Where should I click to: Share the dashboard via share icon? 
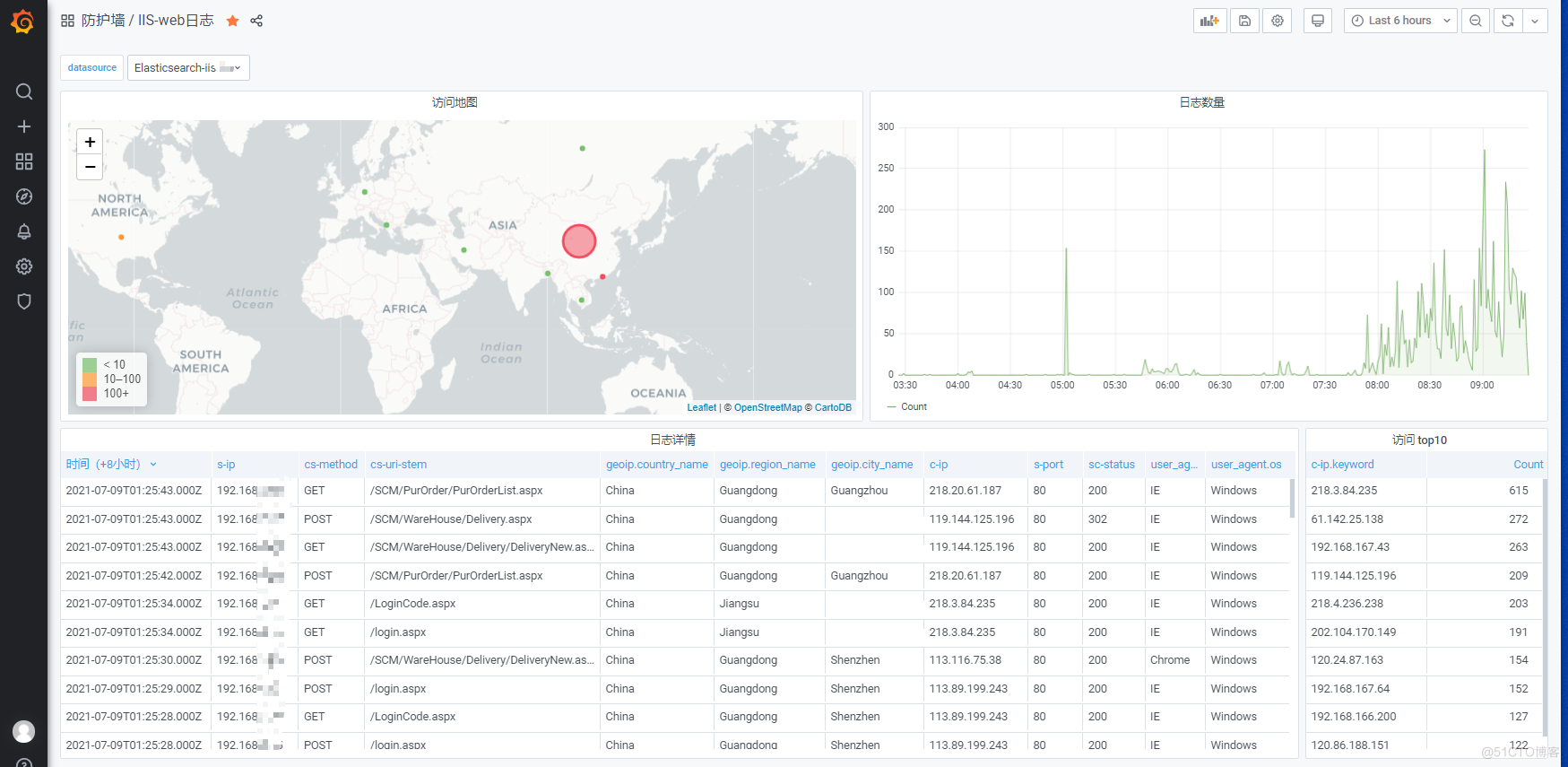256,21
